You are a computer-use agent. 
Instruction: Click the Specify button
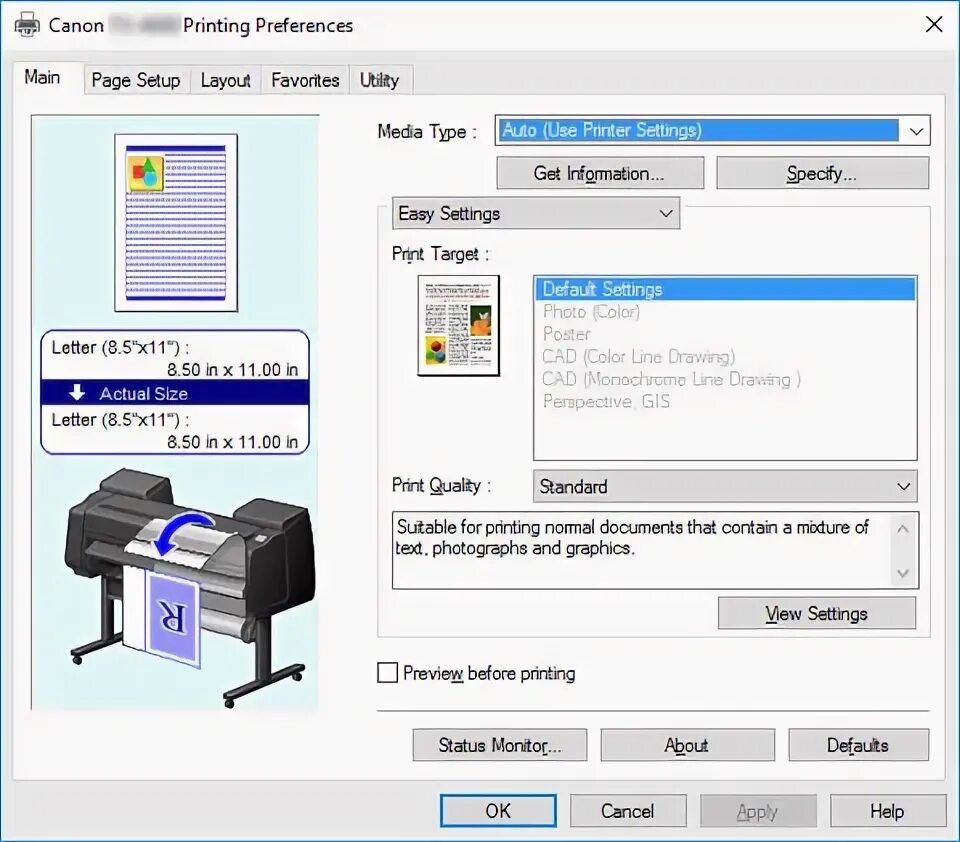tap(822, 173)
